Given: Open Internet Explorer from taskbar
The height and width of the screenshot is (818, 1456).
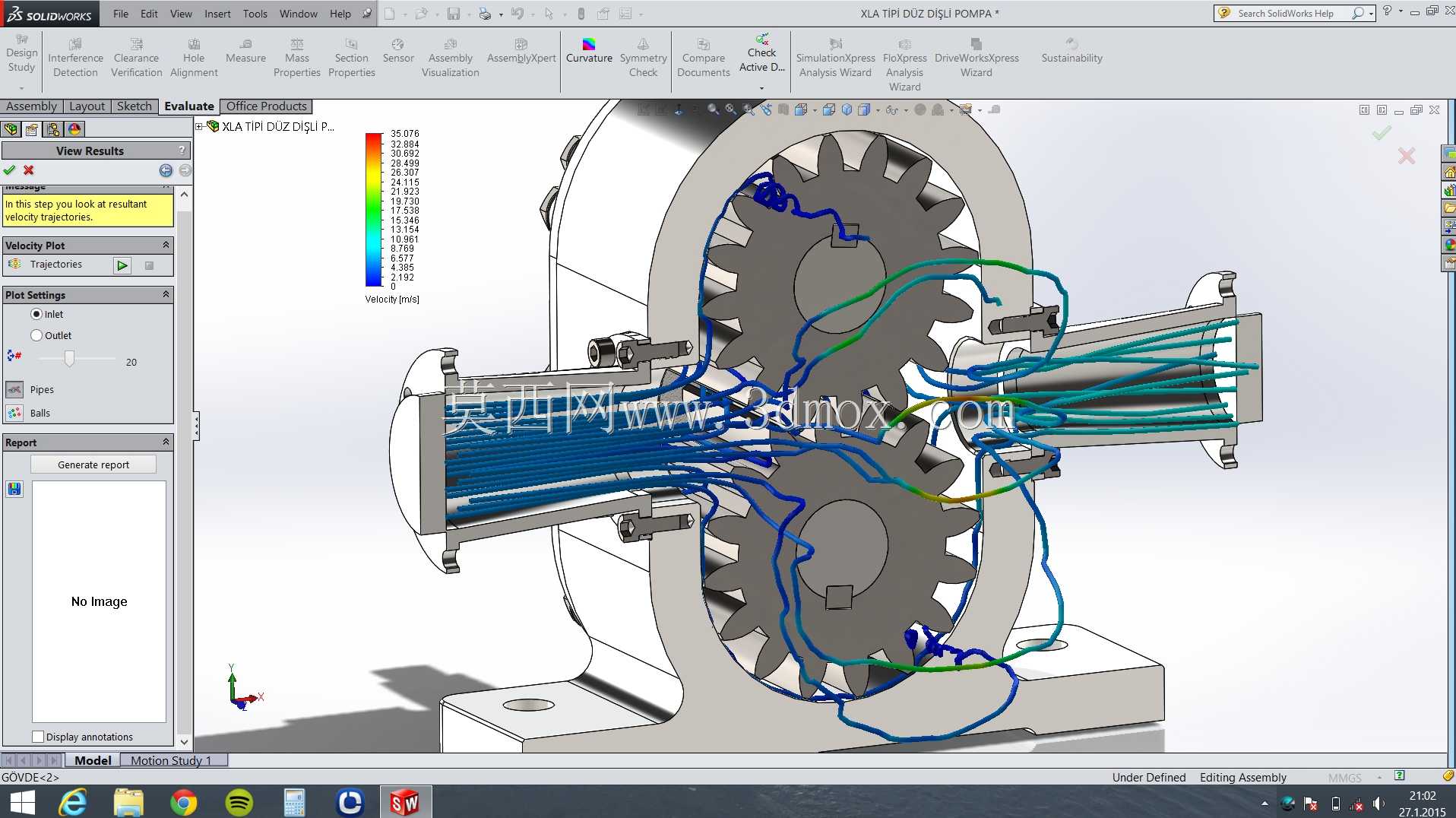Looking at the screenshot, I should coord(74,802).
